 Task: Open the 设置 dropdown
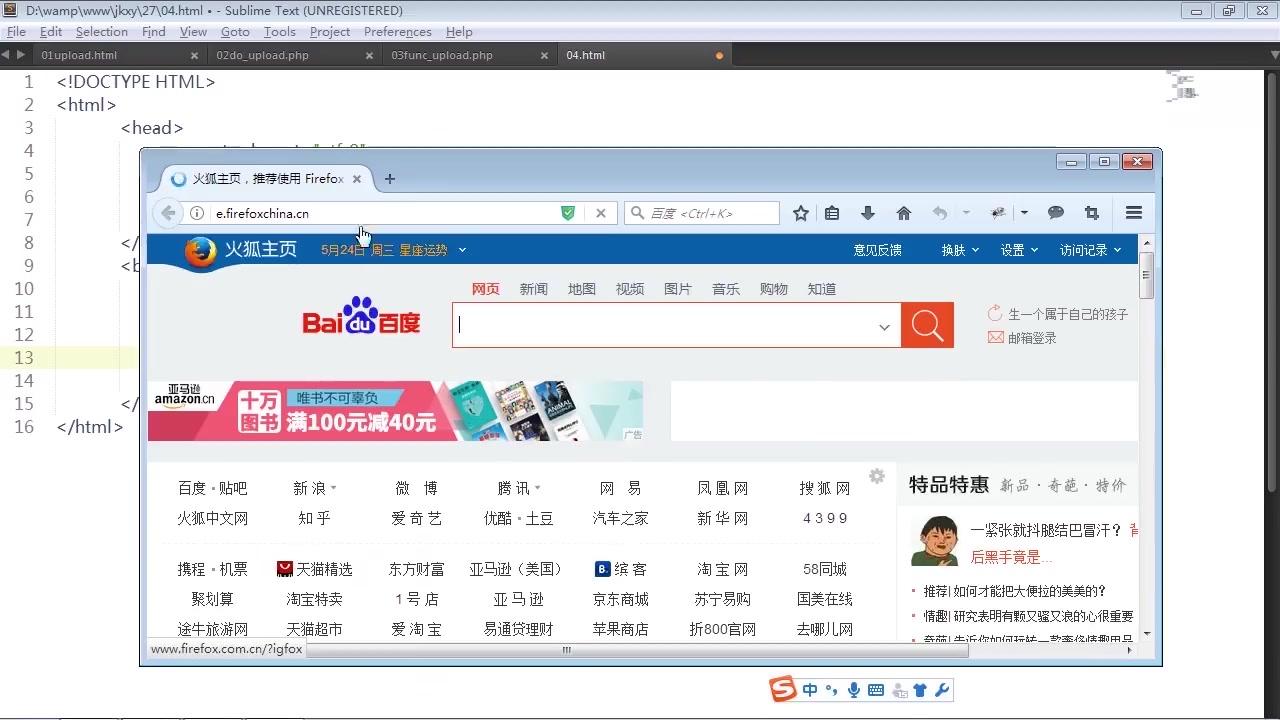(x=1019, y=250)
